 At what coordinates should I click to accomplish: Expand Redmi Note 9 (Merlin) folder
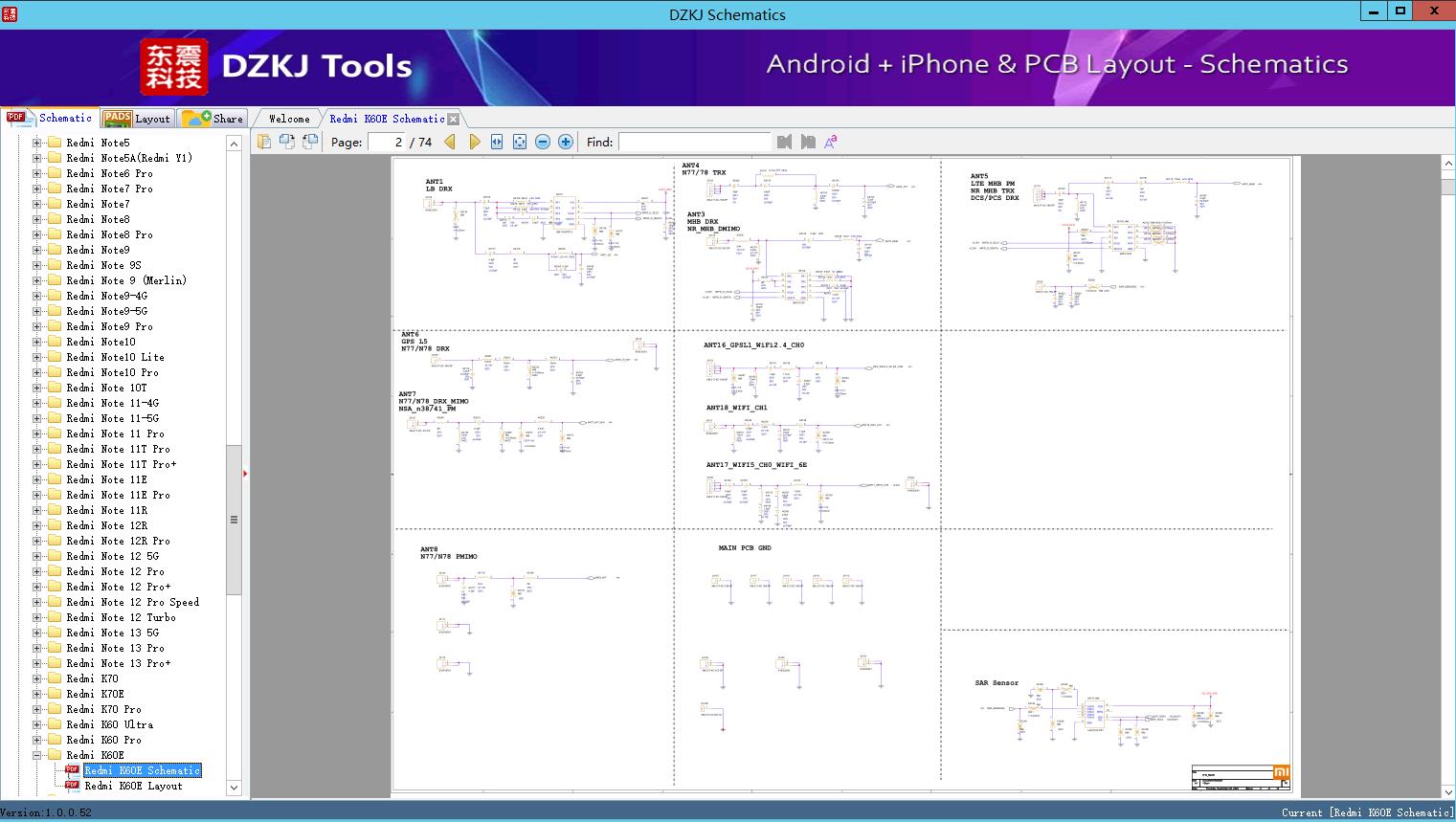point(36,280)
